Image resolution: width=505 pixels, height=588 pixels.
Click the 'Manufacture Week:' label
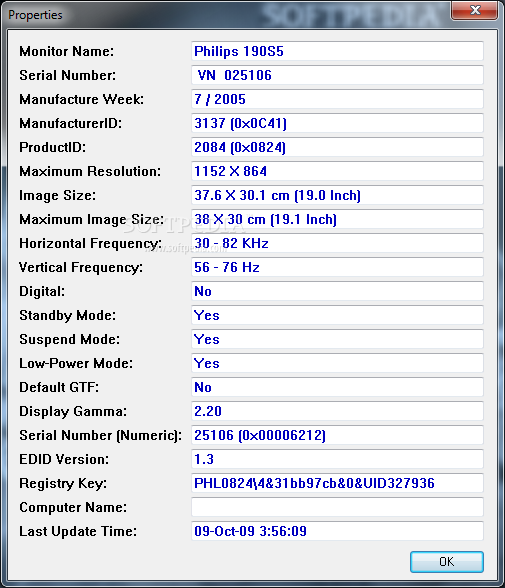click(x=81, y=99)
